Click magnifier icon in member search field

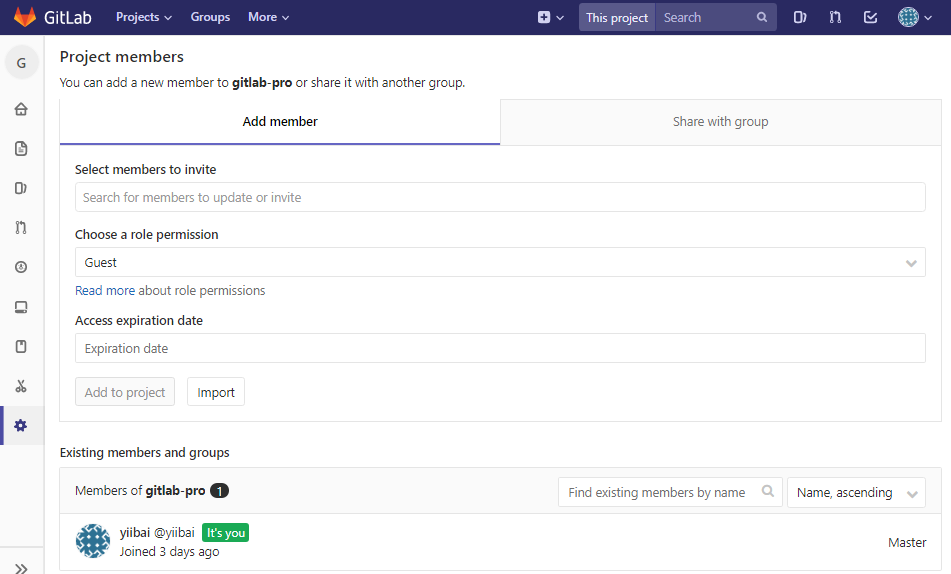pos(768,491)
